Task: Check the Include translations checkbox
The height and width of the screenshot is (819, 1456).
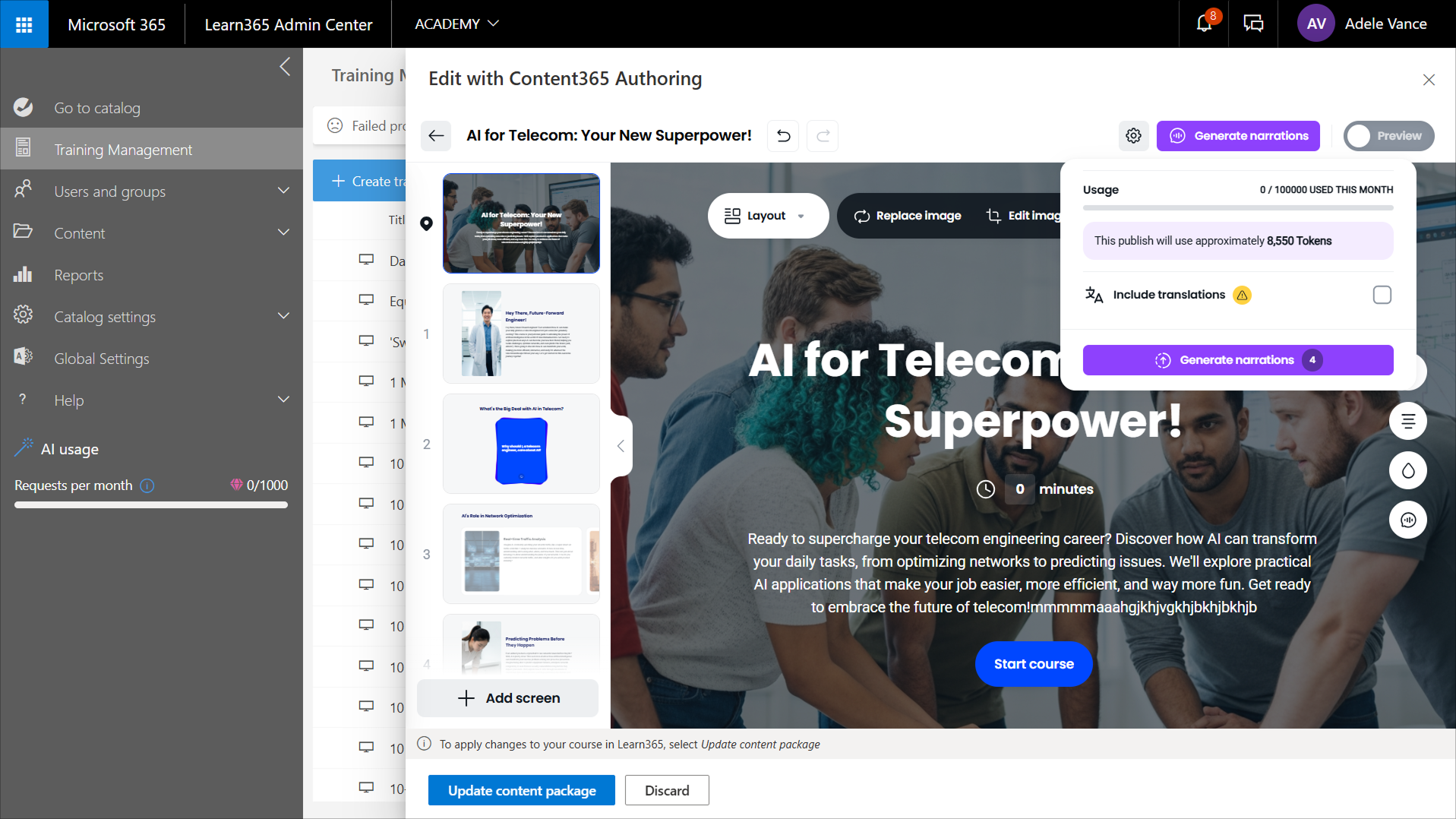Action: (1382, 295)
